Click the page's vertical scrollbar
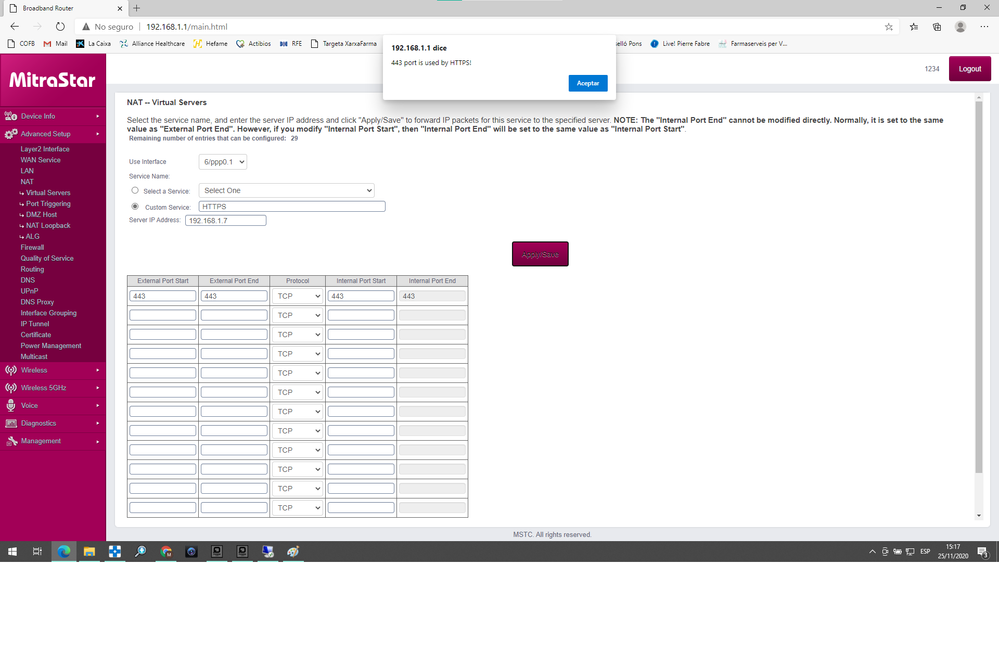999x666 pixels. [979, 300]
